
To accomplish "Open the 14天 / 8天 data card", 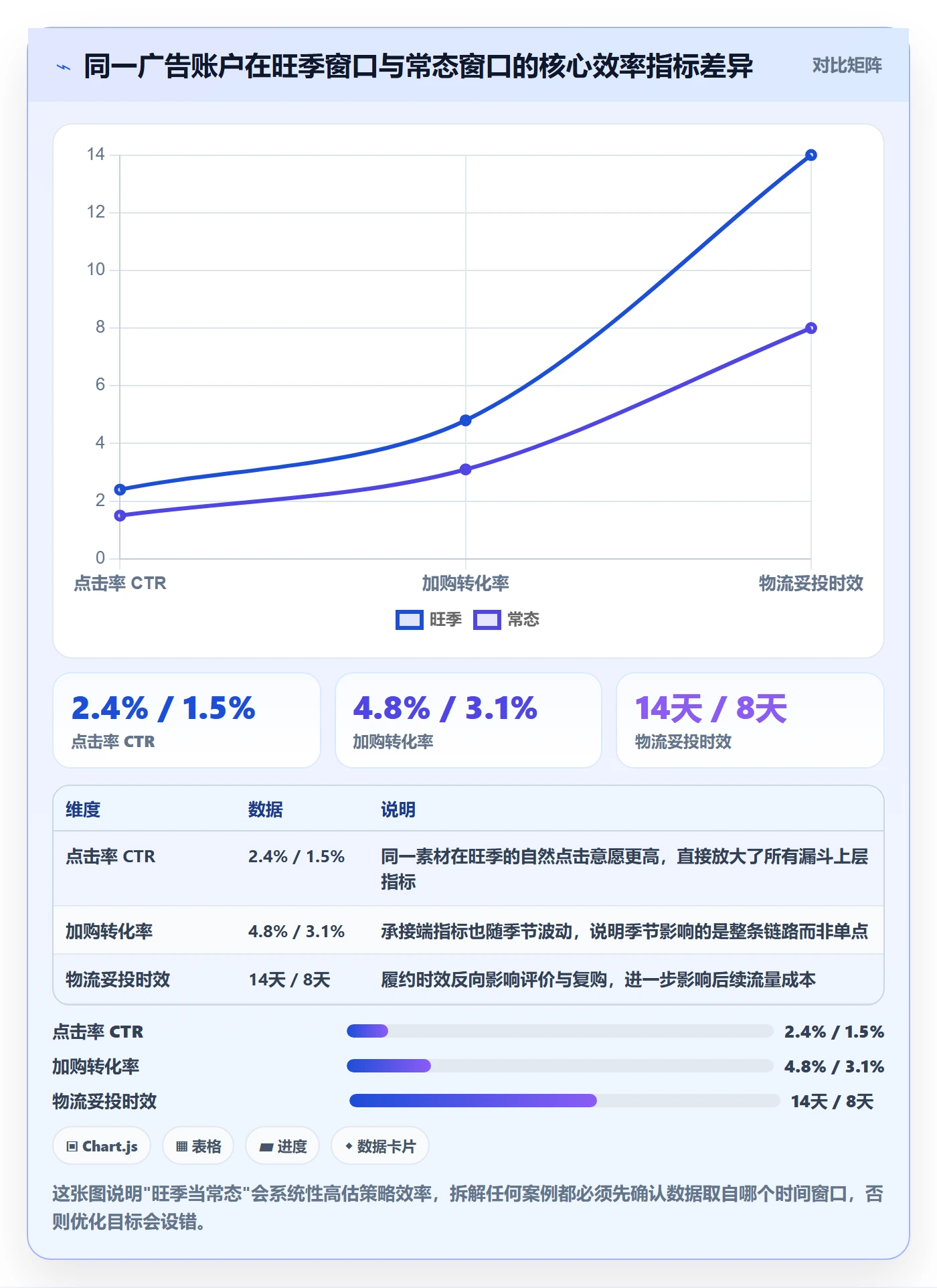I will click(x=750, y=720).
